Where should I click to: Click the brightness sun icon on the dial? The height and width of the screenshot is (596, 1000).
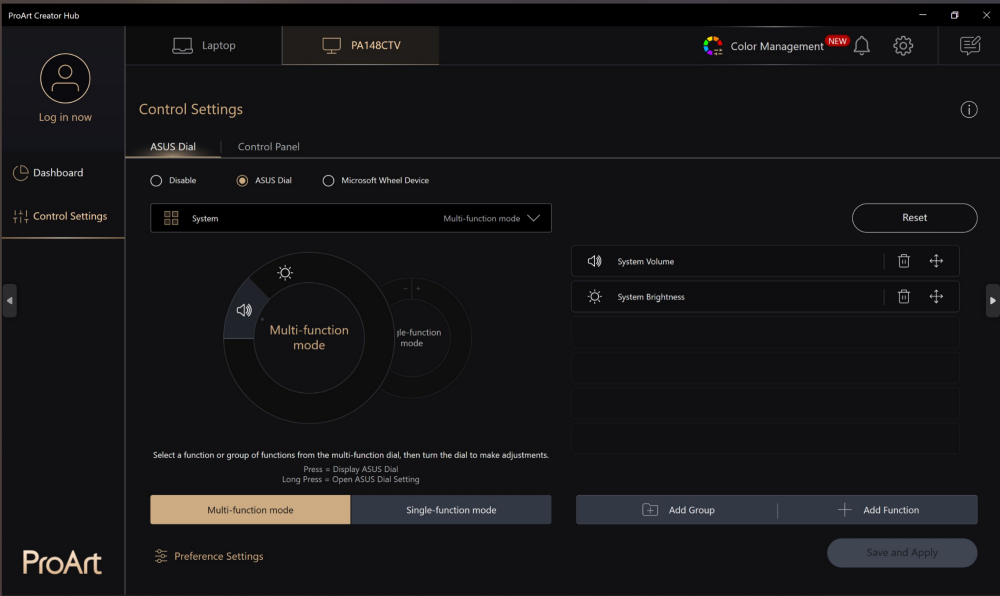click(285, 273)
